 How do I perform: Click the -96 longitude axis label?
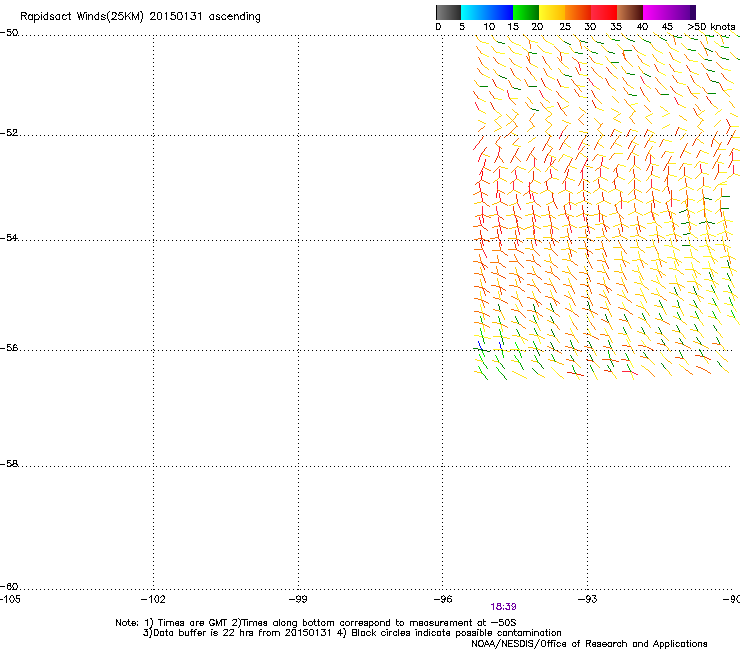[x=443, y=599]
